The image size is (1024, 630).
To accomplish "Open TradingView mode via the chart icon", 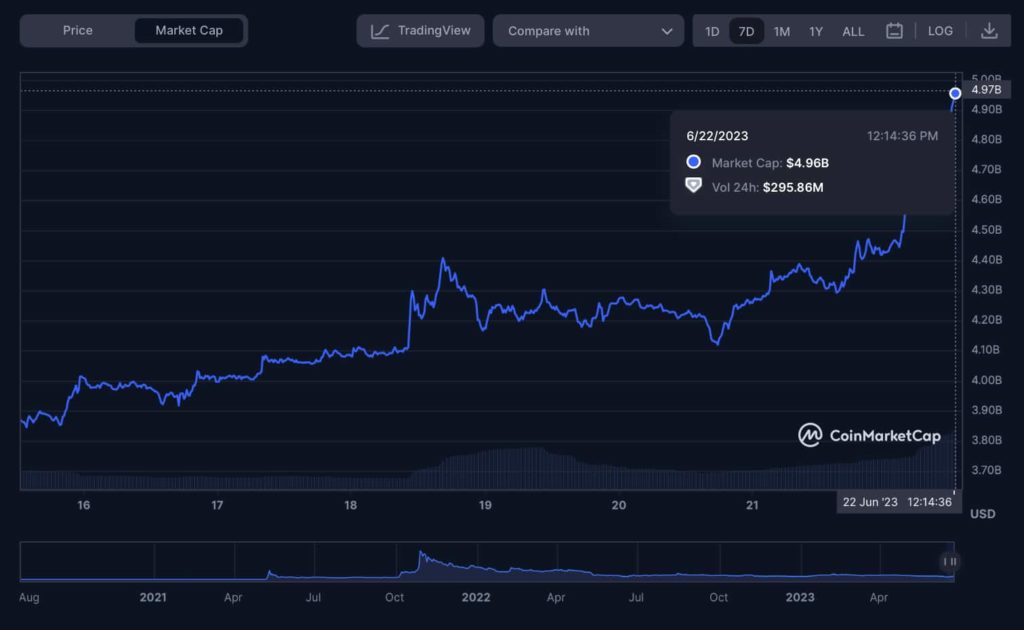I will pyautogui.click(x=380, y=30).
